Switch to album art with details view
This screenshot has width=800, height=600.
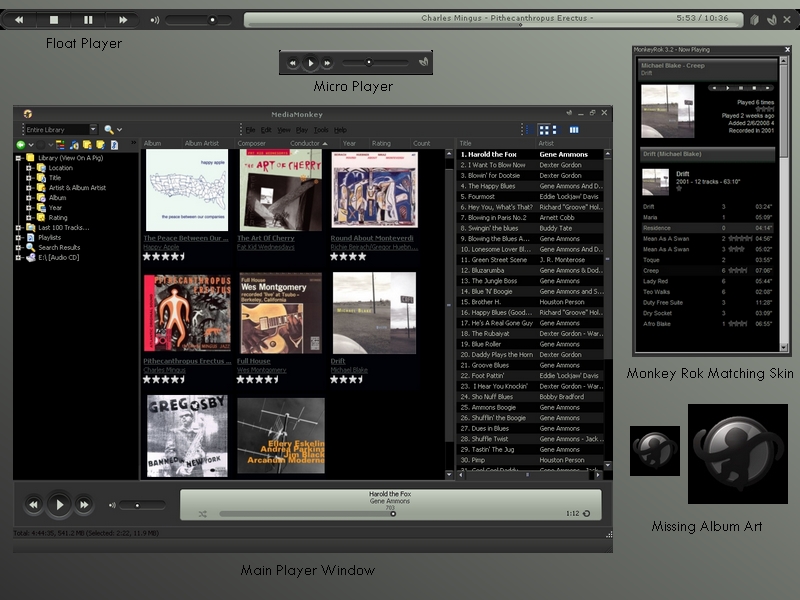(x=555, y=130)
